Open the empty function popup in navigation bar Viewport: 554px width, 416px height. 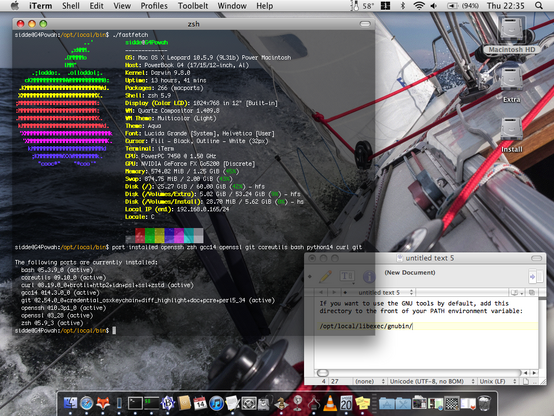pyautogui.click(x=462, y=293)
